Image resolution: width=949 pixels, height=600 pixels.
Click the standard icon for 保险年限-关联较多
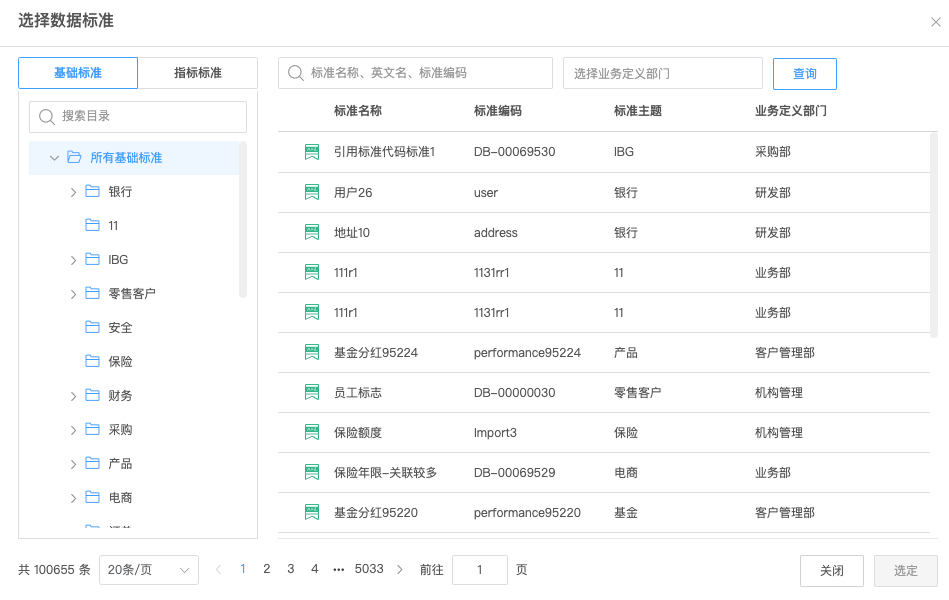click(x=312, y=472)
